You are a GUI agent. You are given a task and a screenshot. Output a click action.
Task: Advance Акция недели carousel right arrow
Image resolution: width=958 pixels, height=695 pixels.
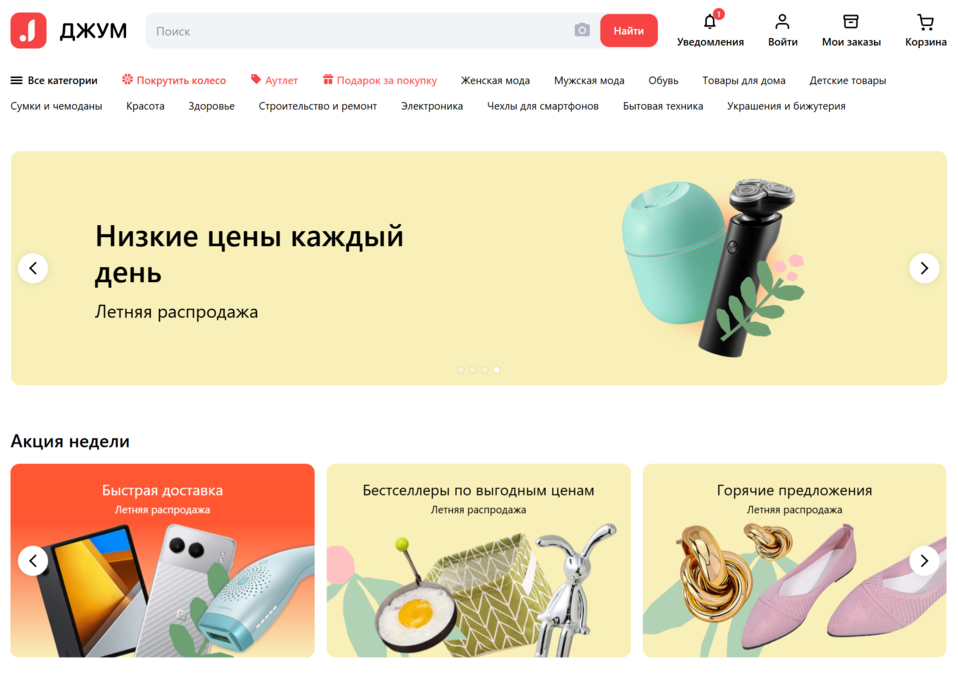(924, 561)
